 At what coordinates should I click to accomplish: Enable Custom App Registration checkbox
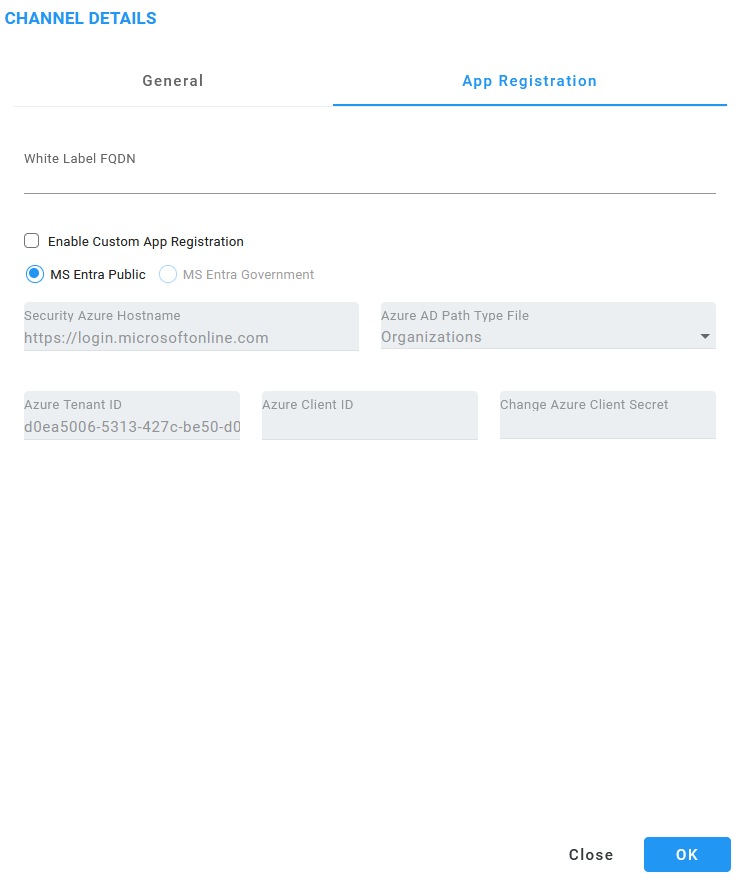click(x=32, y=241)
